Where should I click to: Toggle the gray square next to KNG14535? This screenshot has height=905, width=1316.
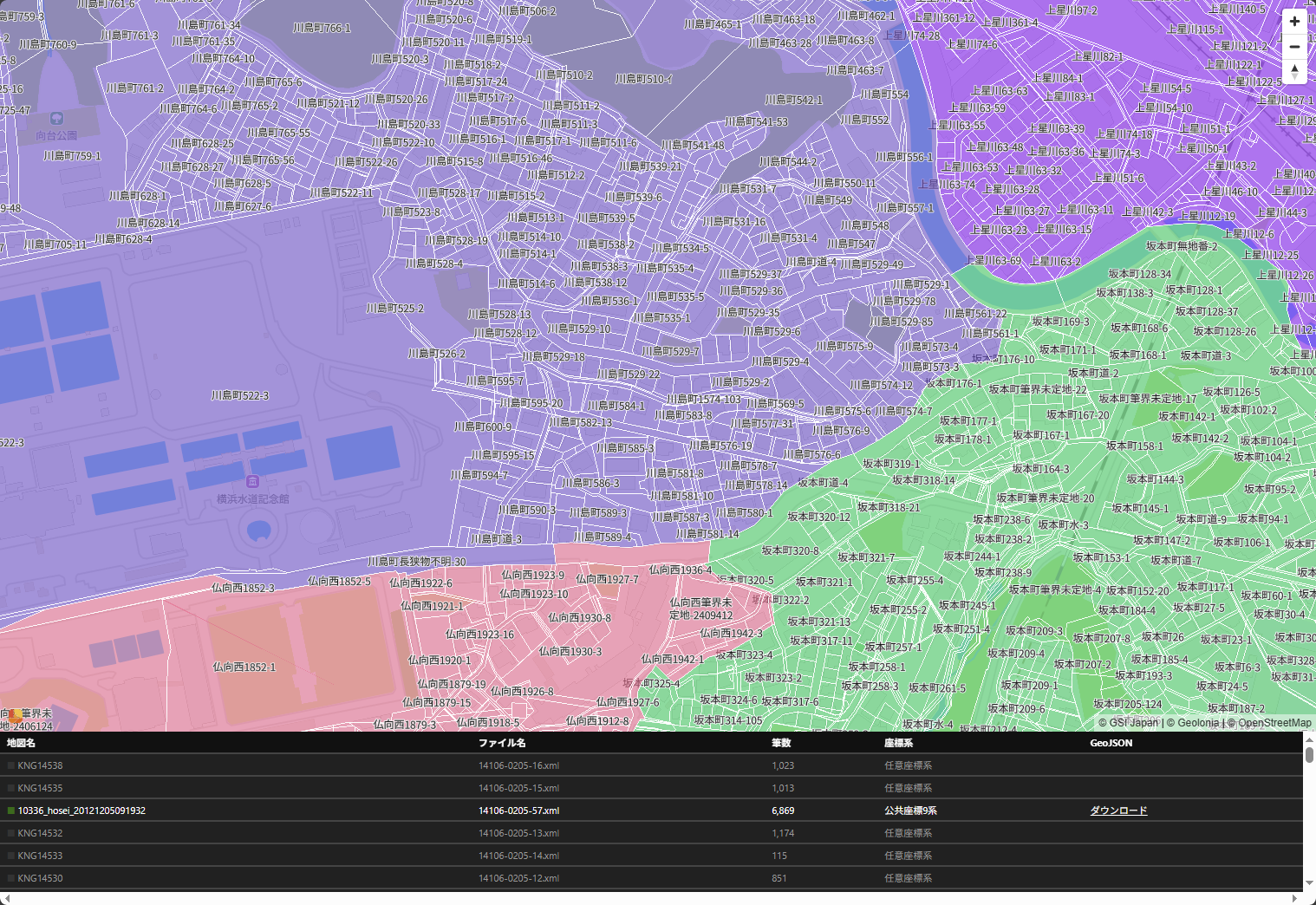point(11,788)
